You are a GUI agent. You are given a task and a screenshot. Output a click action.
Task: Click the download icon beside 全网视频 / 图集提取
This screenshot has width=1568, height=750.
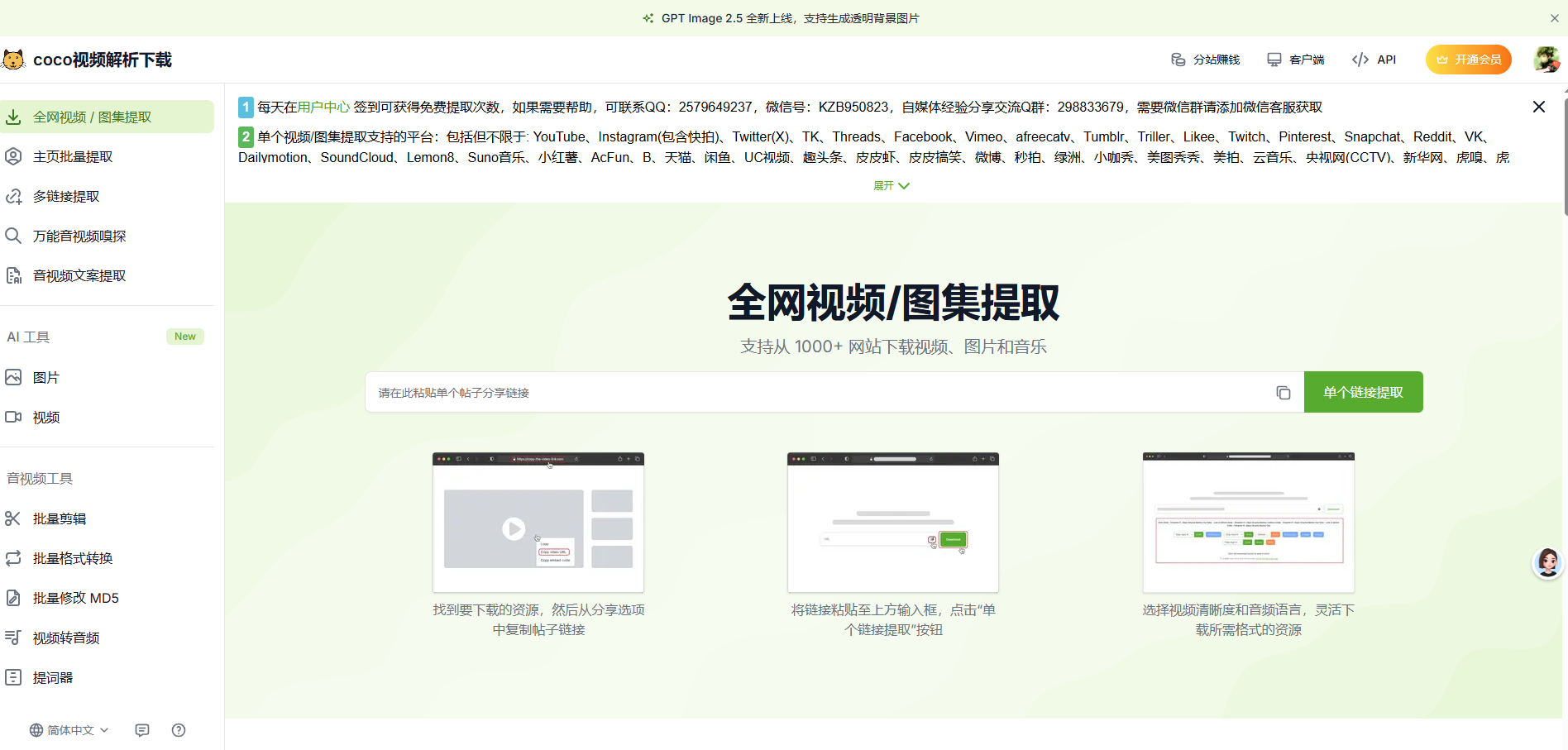13,117
